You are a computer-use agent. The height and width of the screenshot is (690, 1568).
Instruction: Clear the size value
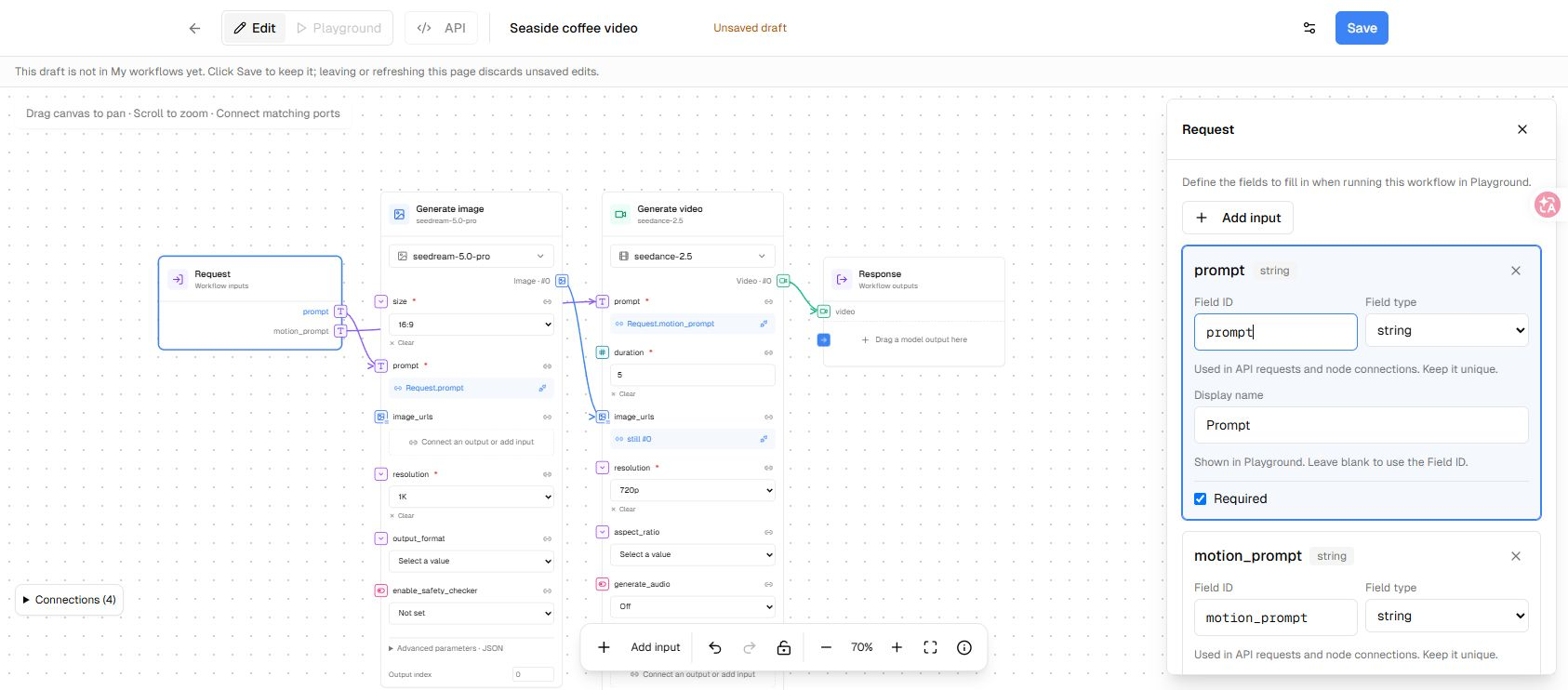[x=402, y=343]
